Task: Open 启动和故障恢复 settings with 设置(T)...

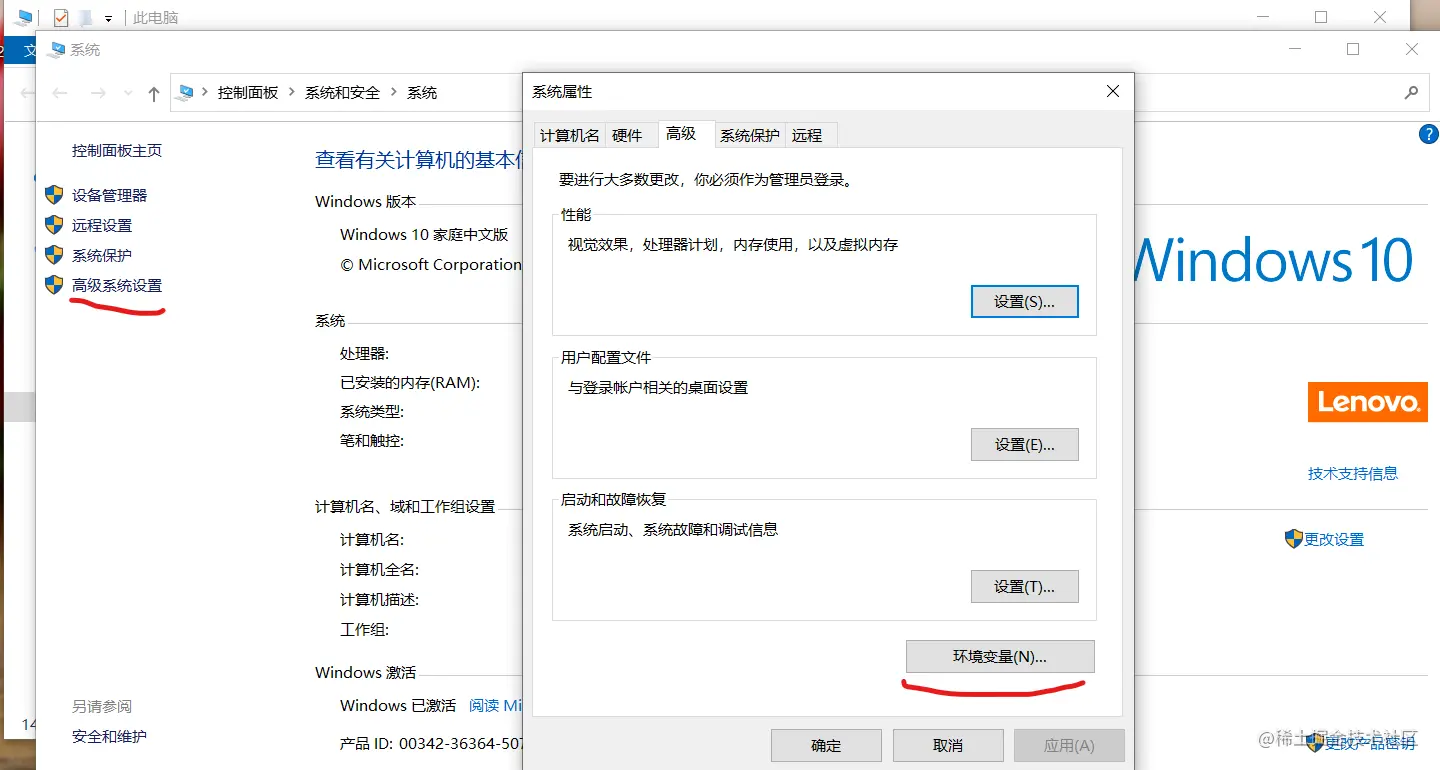Action: click(1025, 587)
